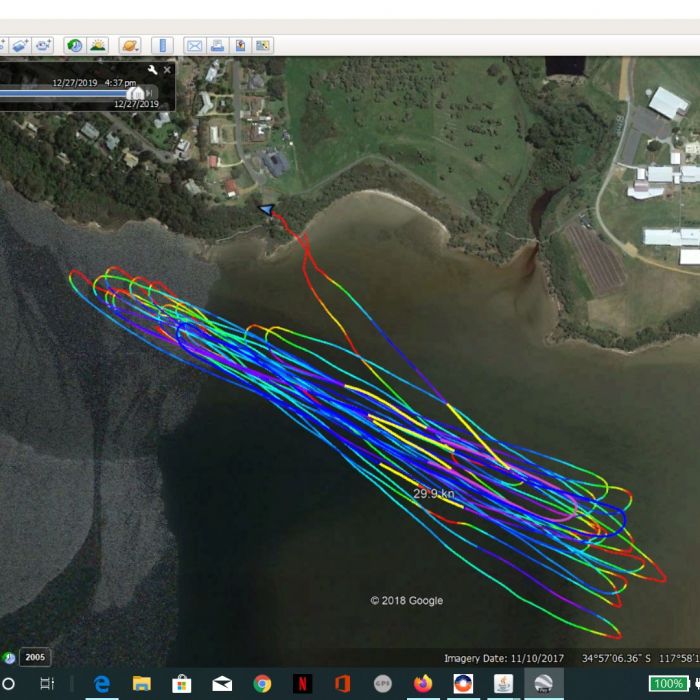Click the print toolbar icon

point(217,45)
